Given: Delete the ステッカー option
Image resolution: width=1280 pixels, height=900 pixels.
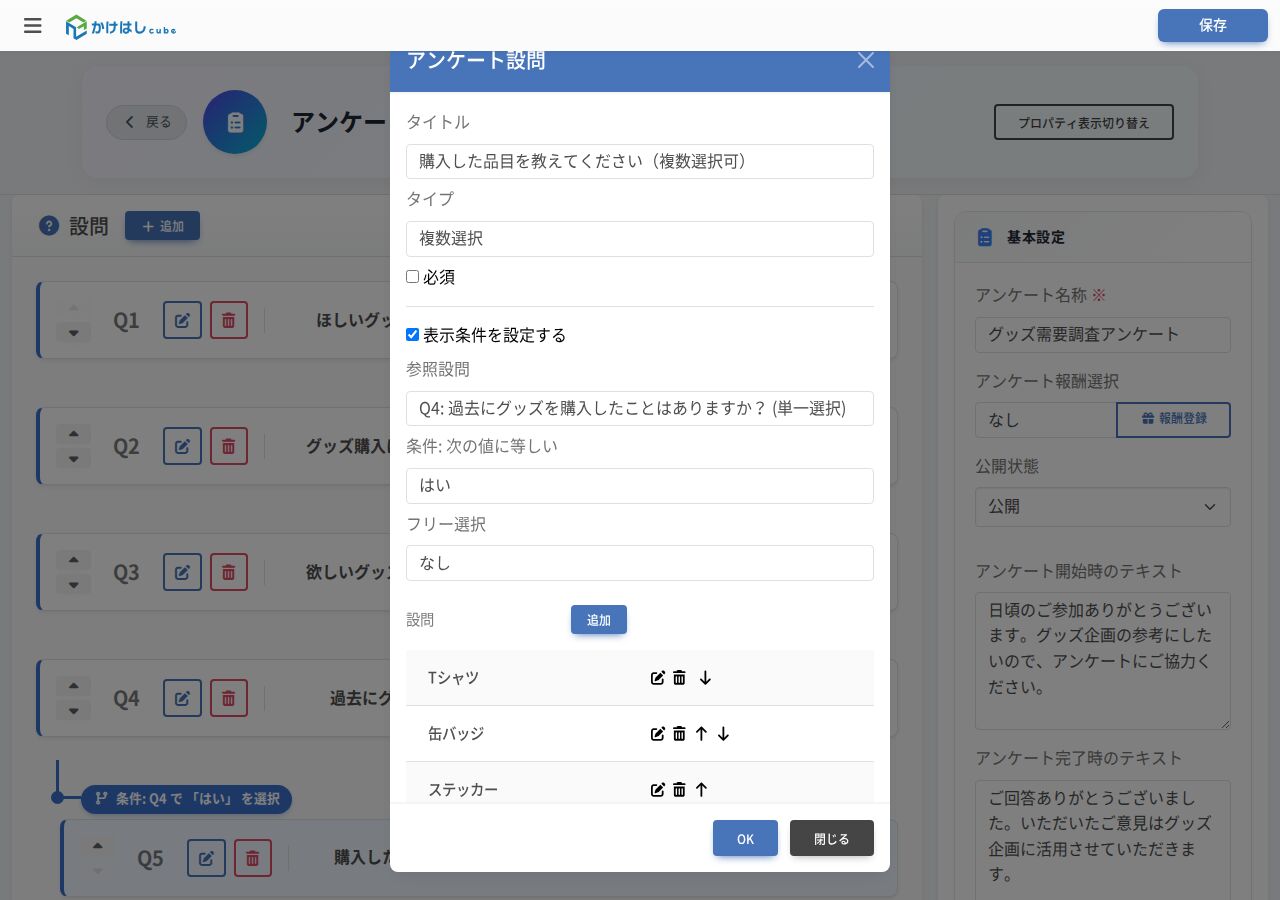Looking at the screenshot, I should [x=679, y=790].
